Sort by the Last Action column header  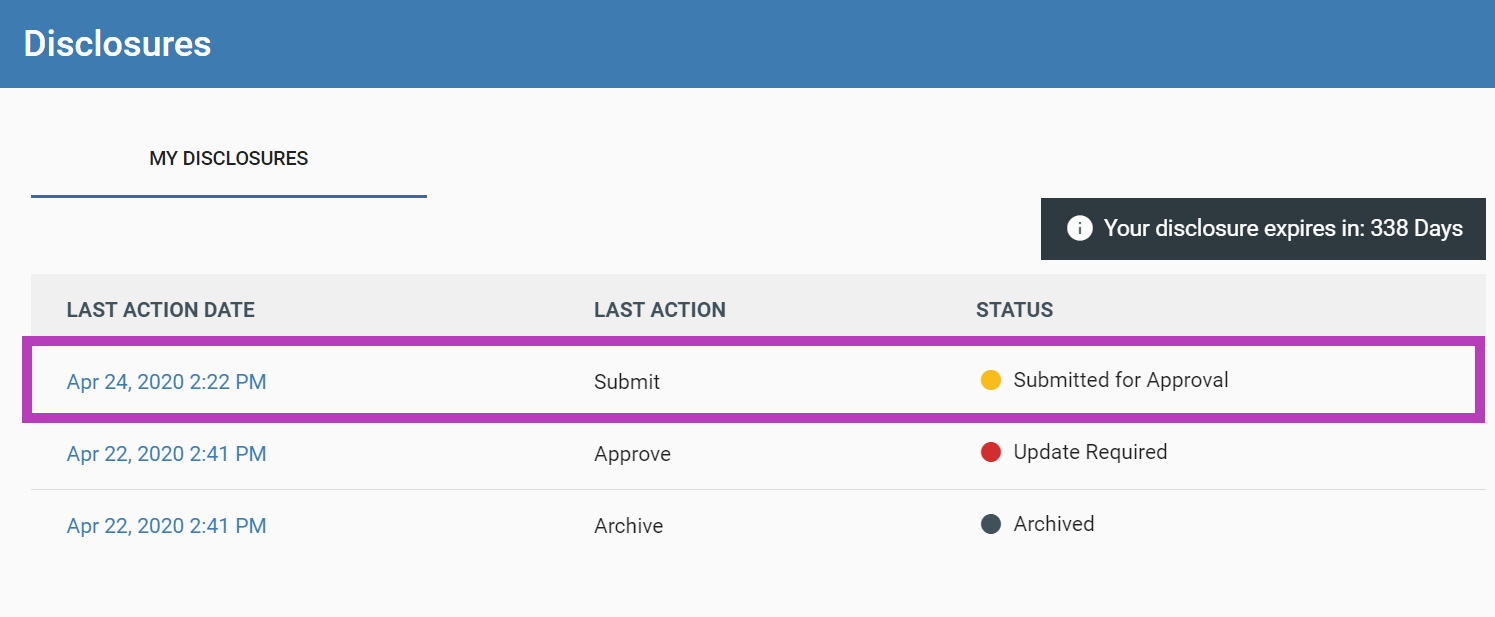click(660, 310)
